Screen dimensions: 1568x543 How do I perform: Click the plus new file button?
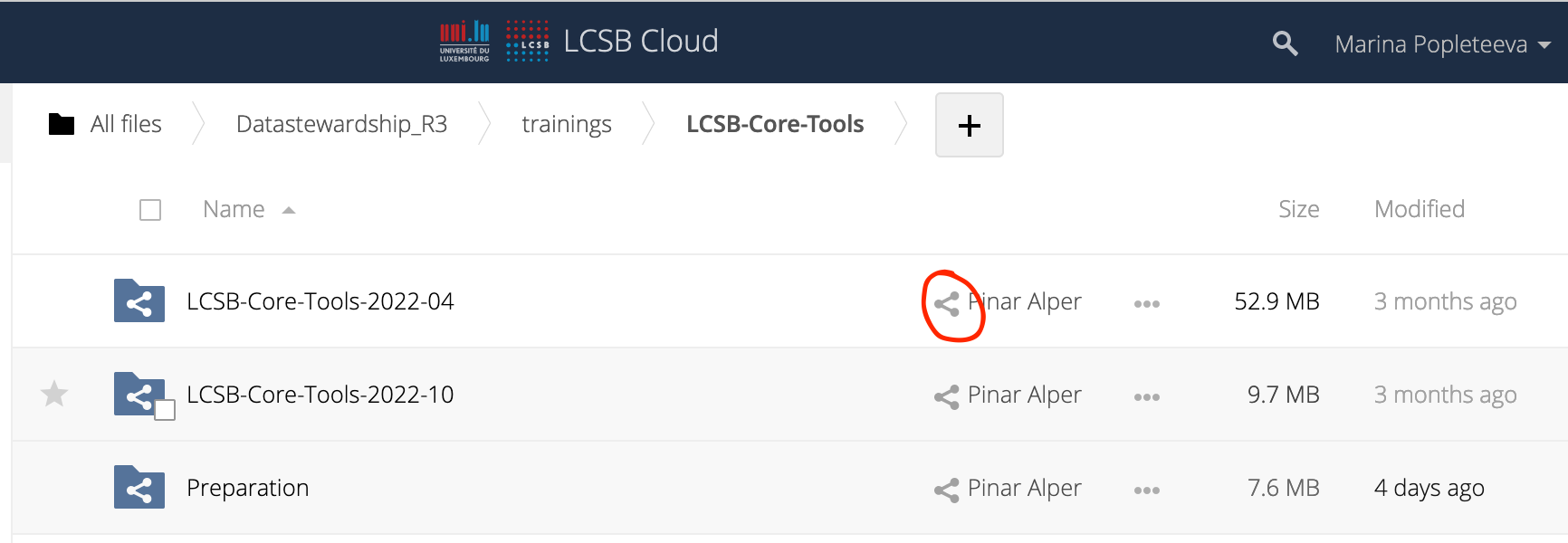coord(969,125)
